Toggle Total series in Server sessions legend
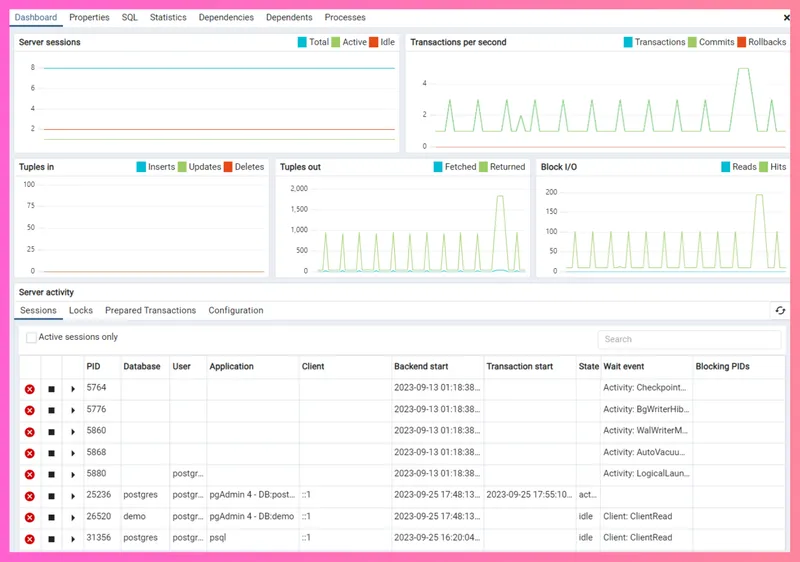This screenshot has width=800, height=562. point(302,42)
